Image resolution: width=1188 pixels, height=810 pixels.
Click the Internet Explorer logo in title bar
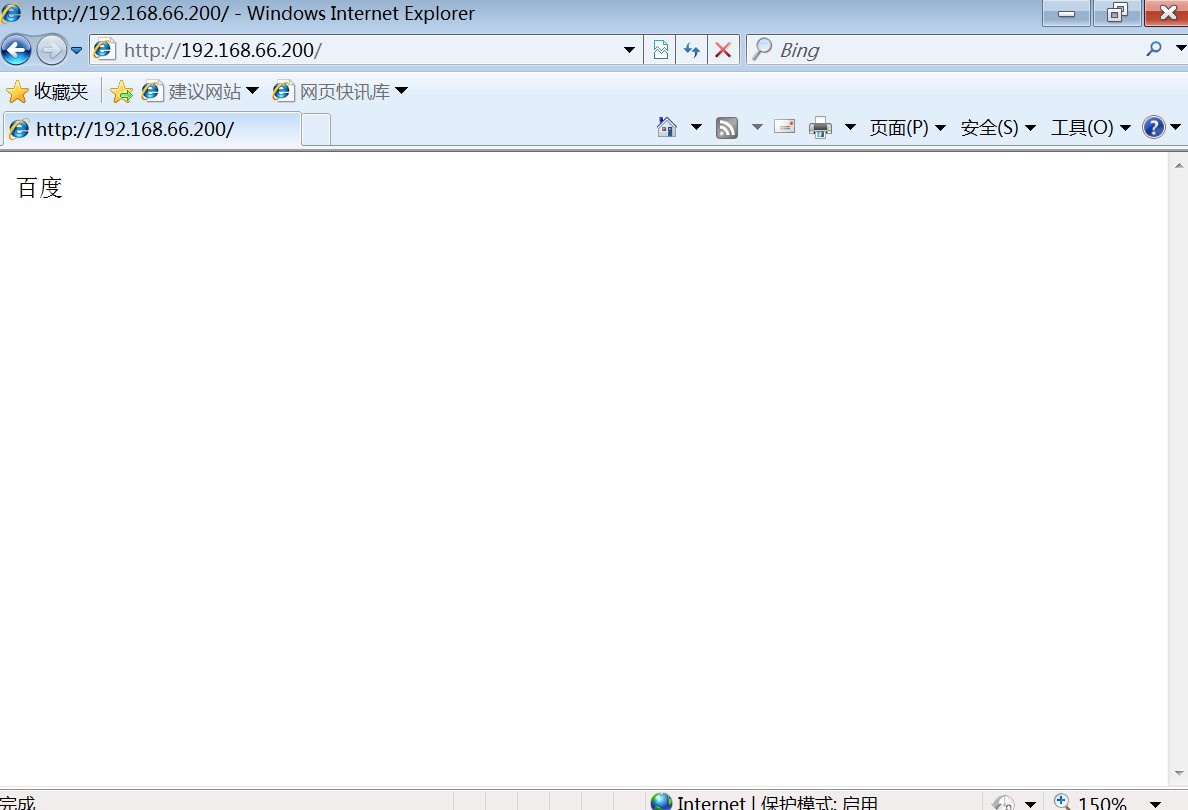tap(11, 13)
